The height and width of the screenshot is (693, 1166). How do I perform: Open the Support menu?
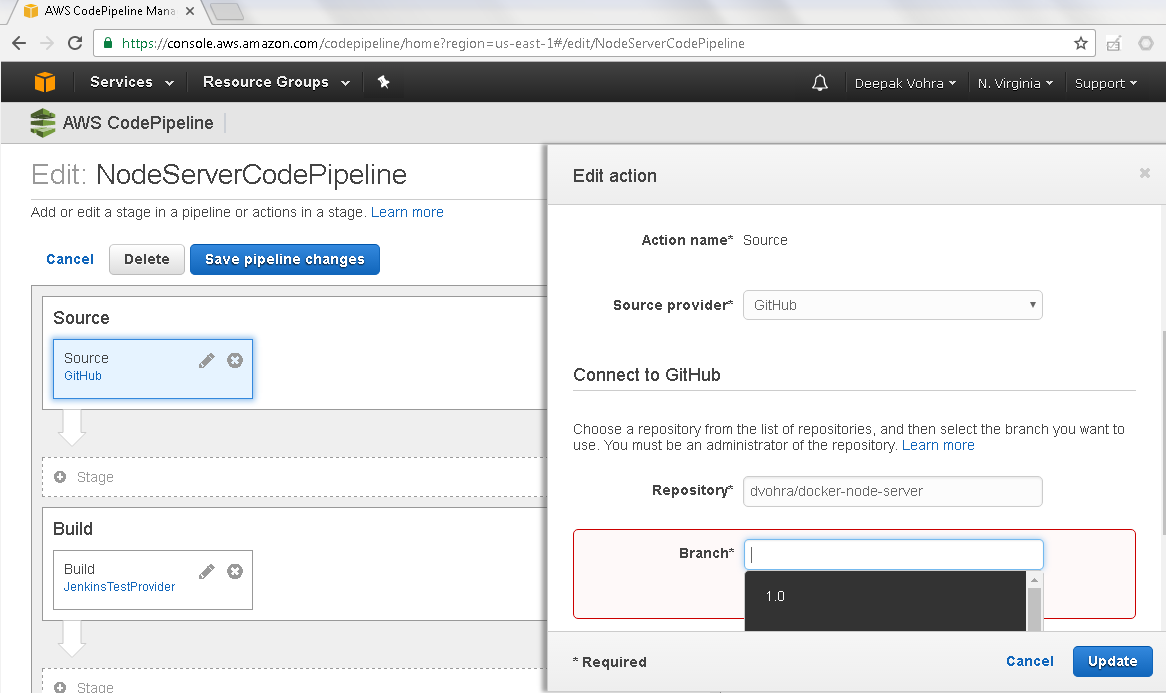tap(1106, 83)
